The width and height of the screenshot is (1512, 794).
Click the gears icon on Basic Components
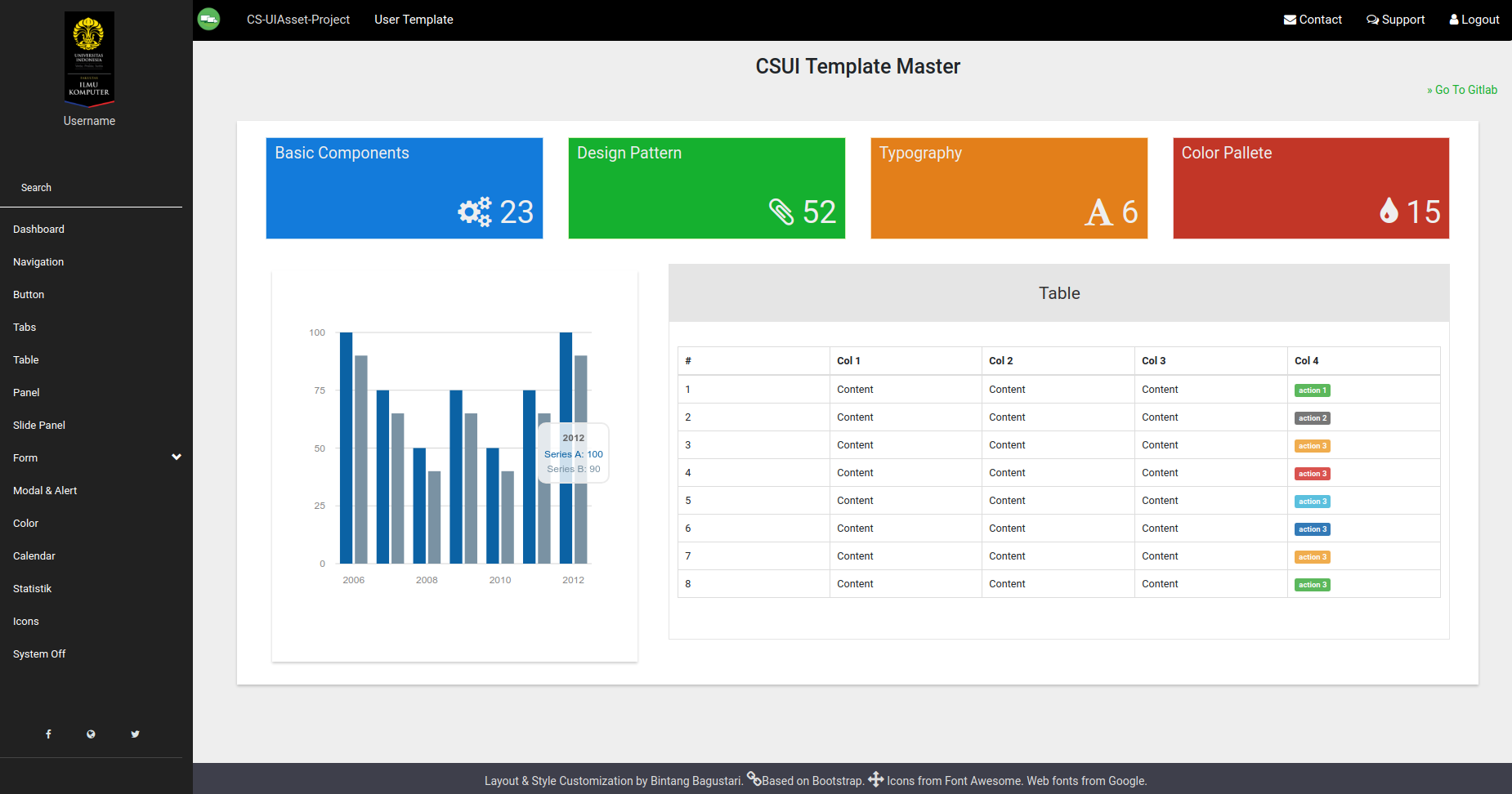474,212
